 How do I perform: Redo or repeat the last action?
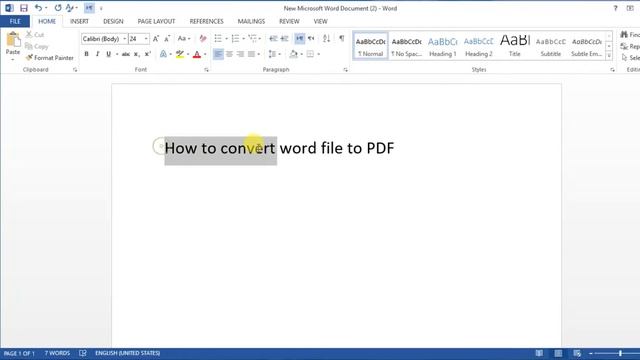58,8
